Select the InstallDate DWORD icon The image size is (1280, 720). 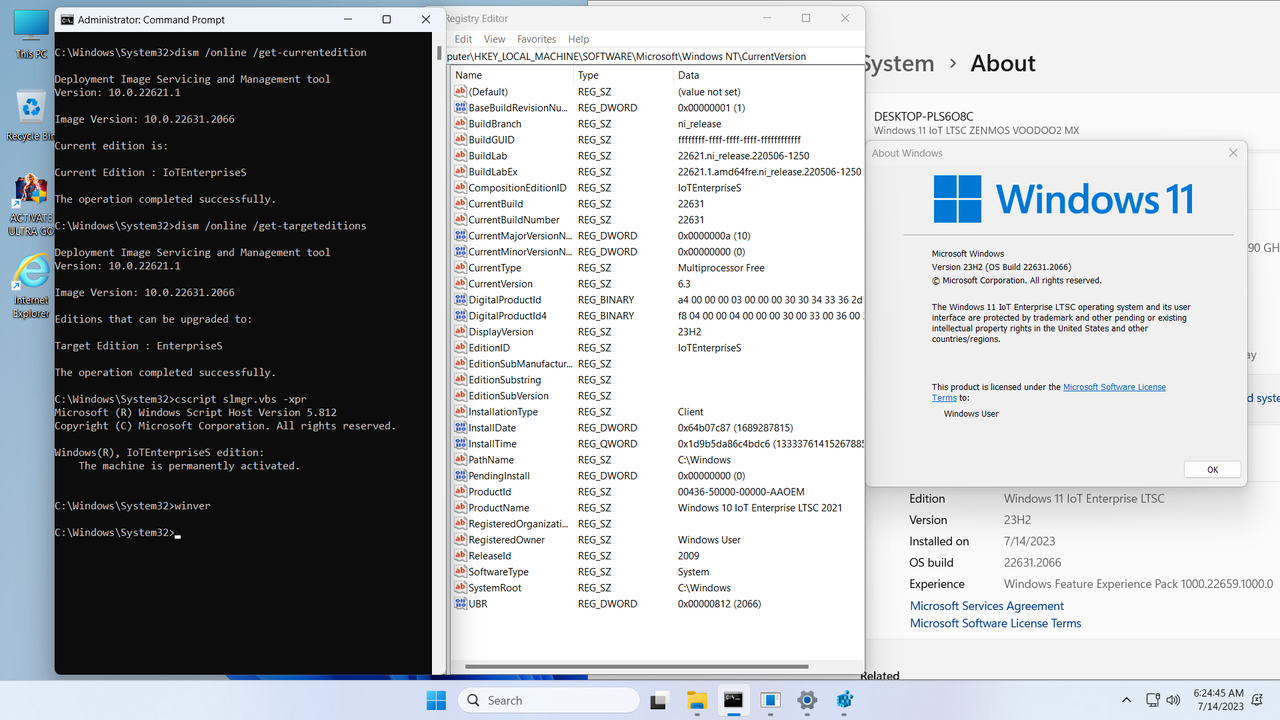pyautogui.click(x=460, y=428)
